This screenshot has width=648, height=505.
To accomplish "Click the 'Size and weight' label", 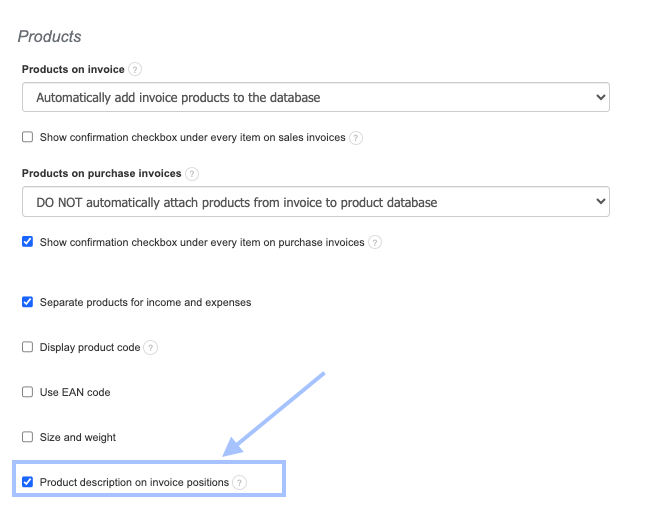I will (x=78, y=437).
